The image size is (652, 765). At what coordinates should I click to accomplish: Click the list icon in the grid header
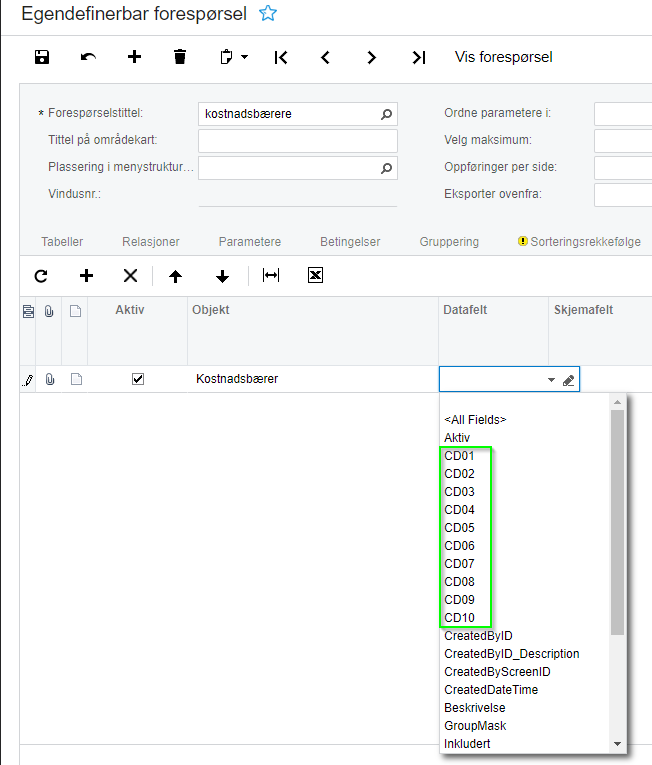28,311
